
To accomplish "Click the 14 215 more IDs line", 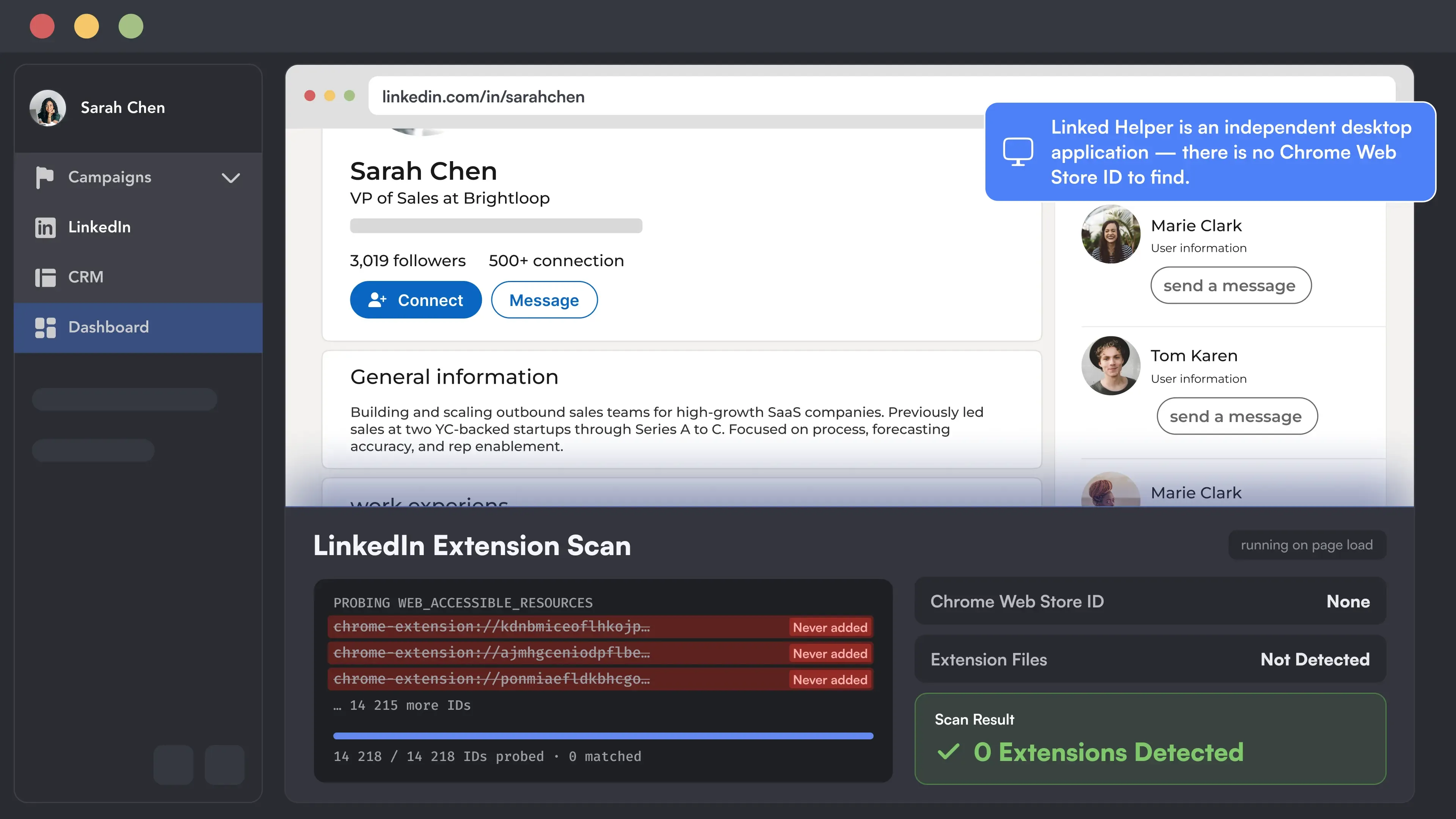I will coord(402,705).
